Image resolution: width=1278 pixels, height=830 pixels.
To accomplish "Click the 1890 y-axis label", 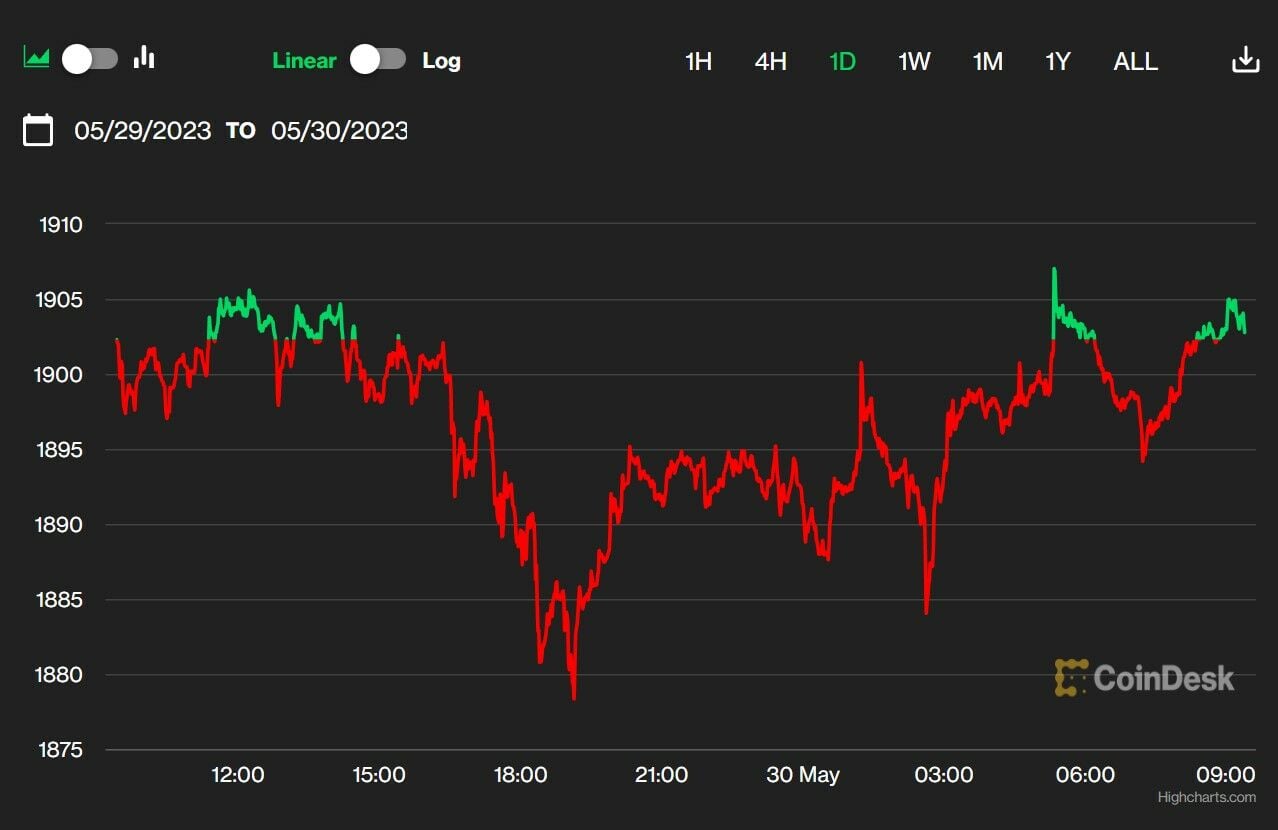I will (61, 525).
